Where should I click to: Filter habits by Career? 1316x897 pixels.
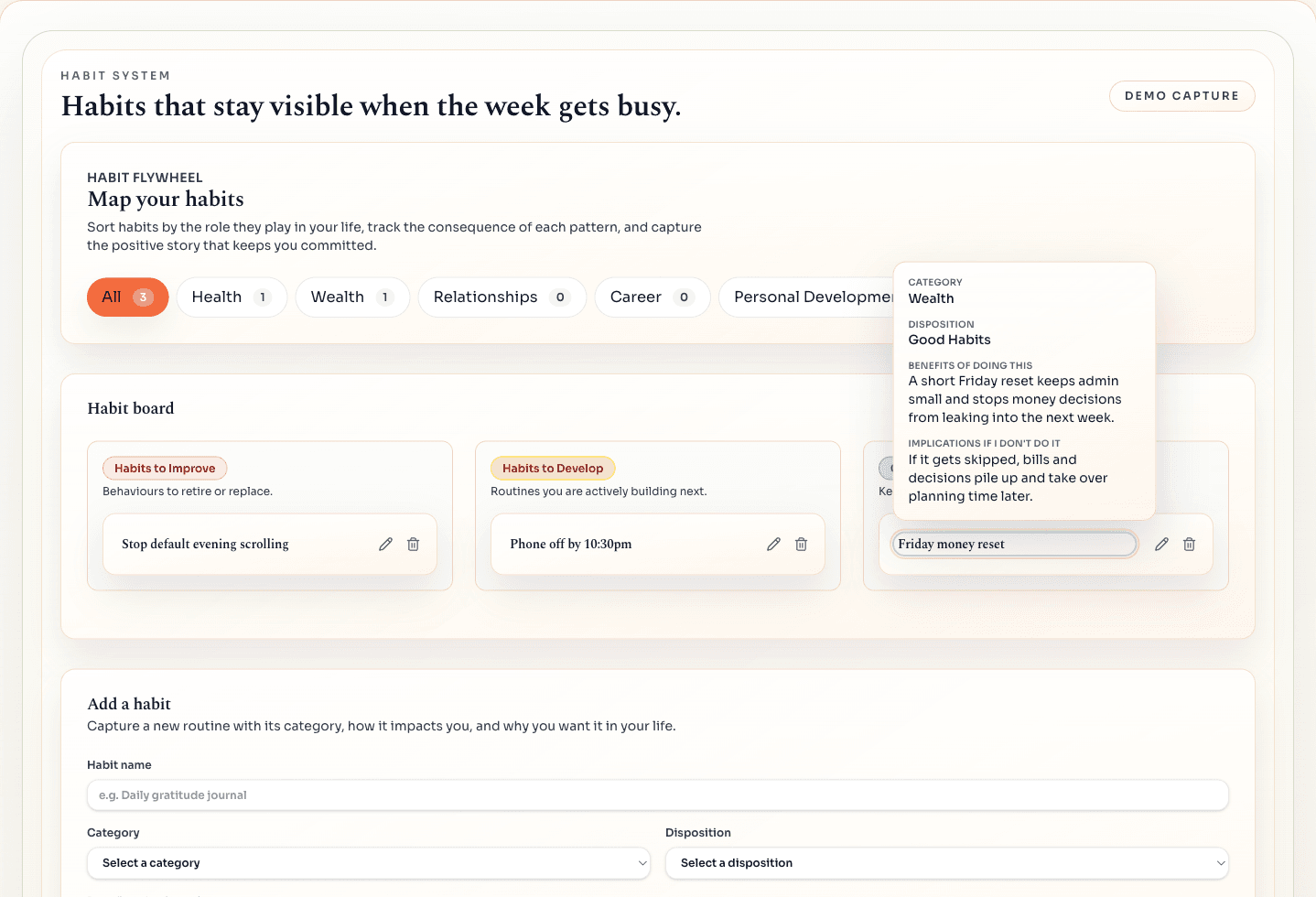tap(652, 297)
